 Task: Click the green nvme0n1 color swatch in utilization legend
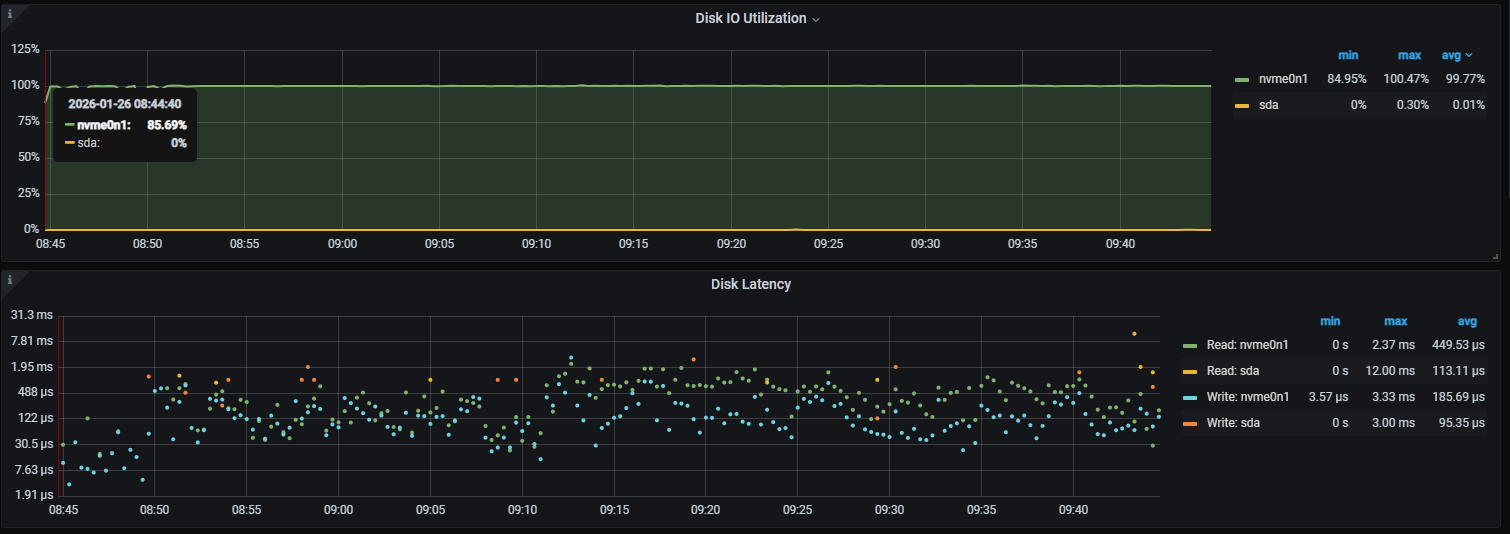pos(1242,79)
